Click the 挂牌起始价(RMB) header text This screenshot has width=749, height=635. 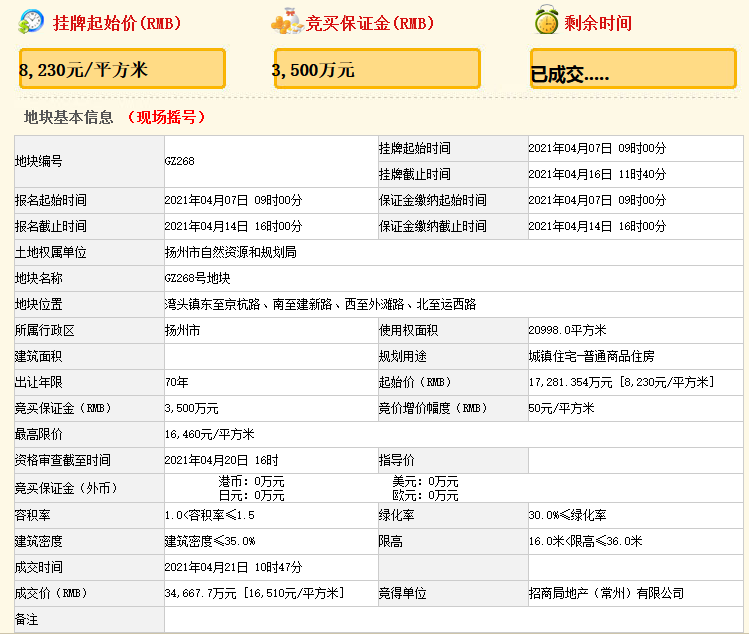(x=117, y=22)
